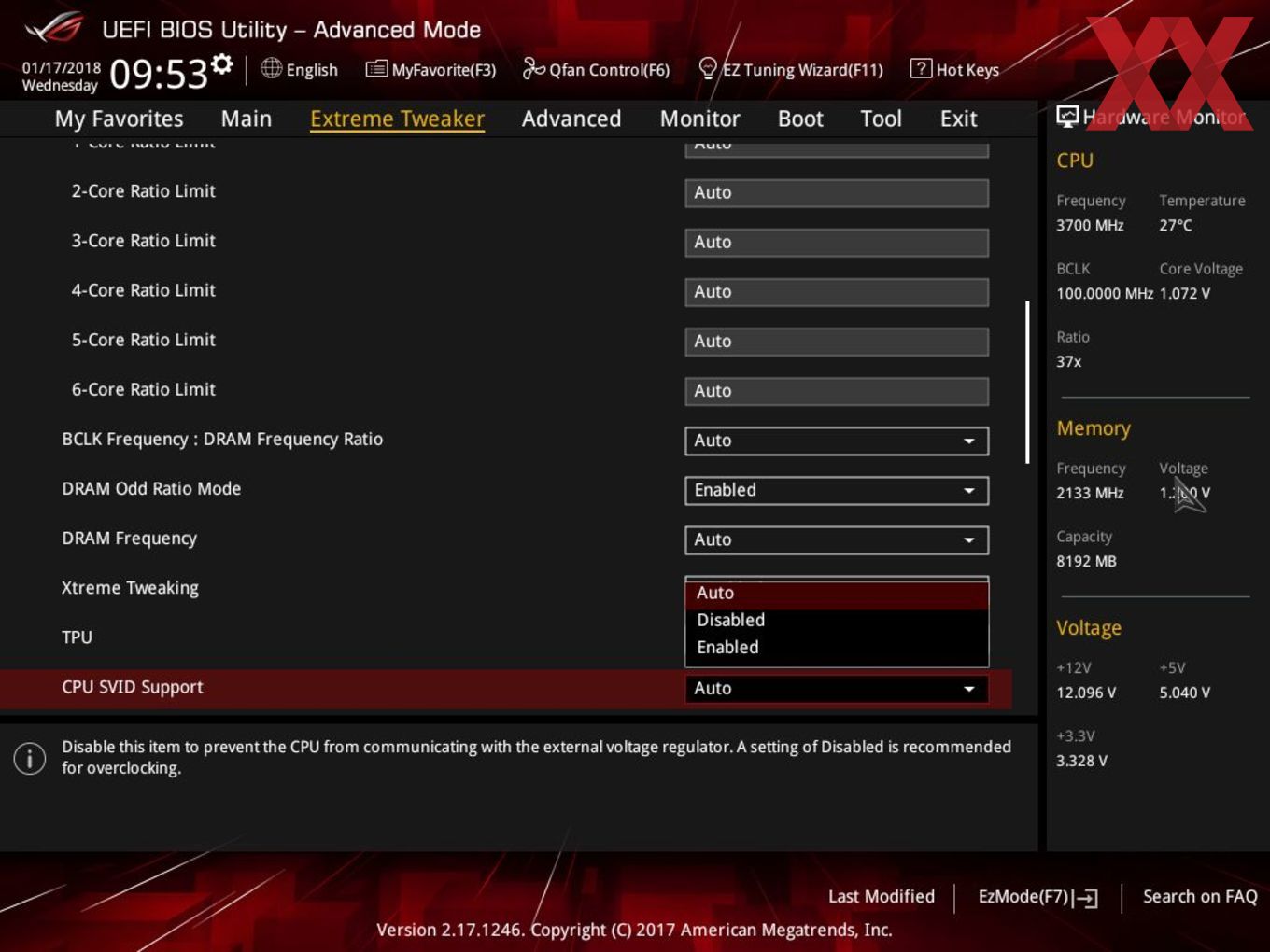Click the Last Modified button
The width and height of the screenshot is (1270, 952).
881,897
